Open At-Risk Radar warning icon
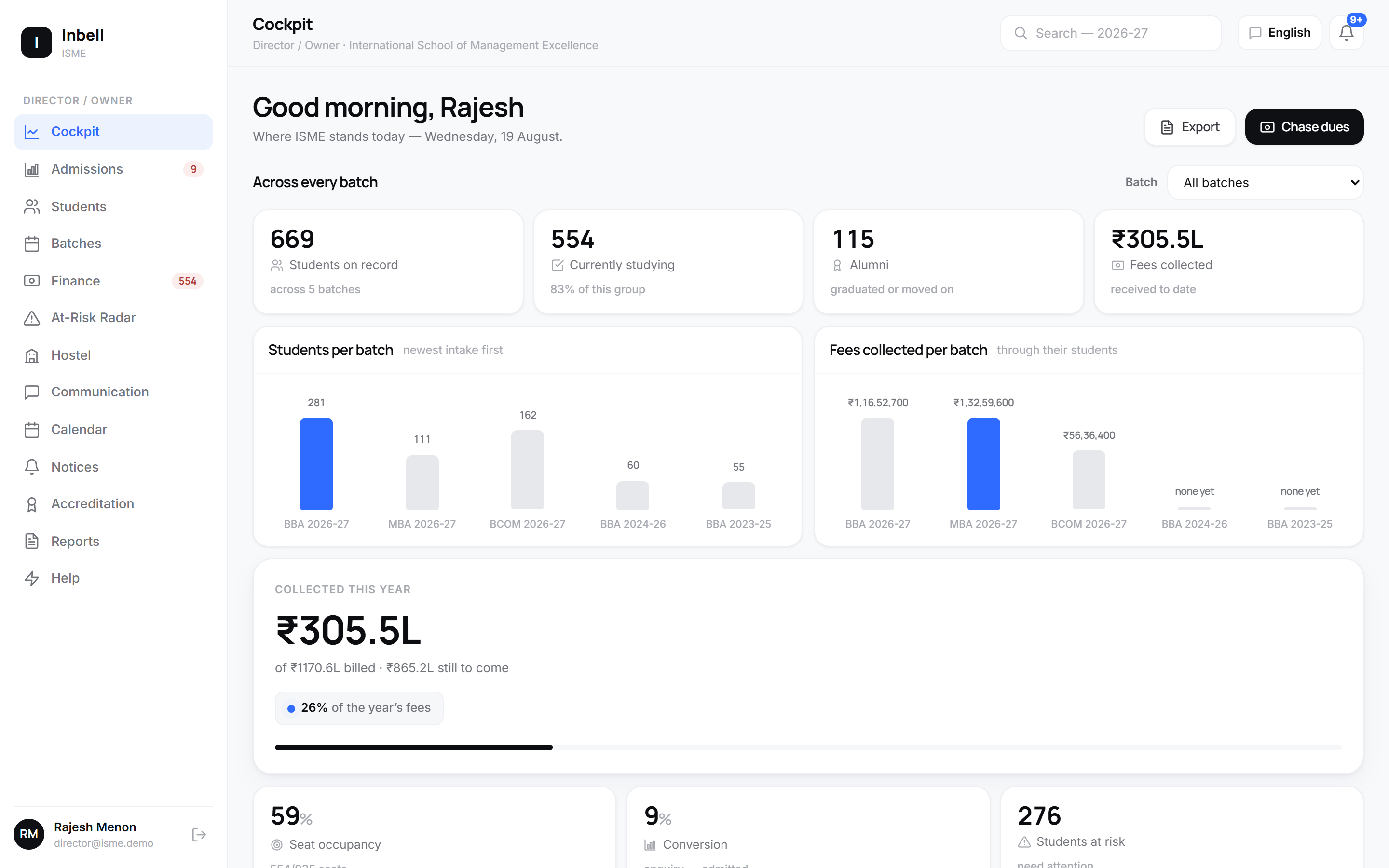The width and height of the screenshot is (1389, 868). tap(31, 318)
